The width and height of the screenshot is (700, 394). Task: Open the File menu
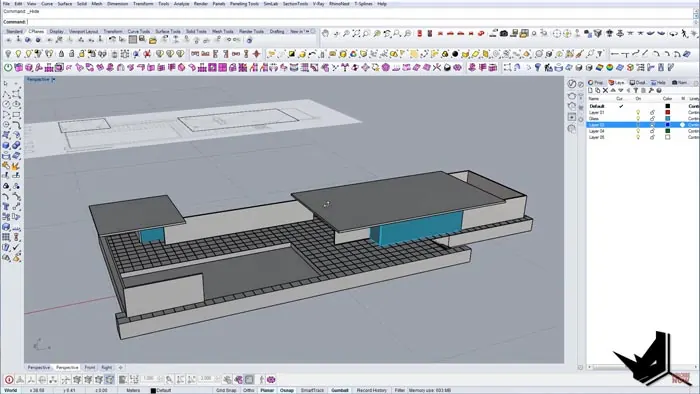pos(6,4)
